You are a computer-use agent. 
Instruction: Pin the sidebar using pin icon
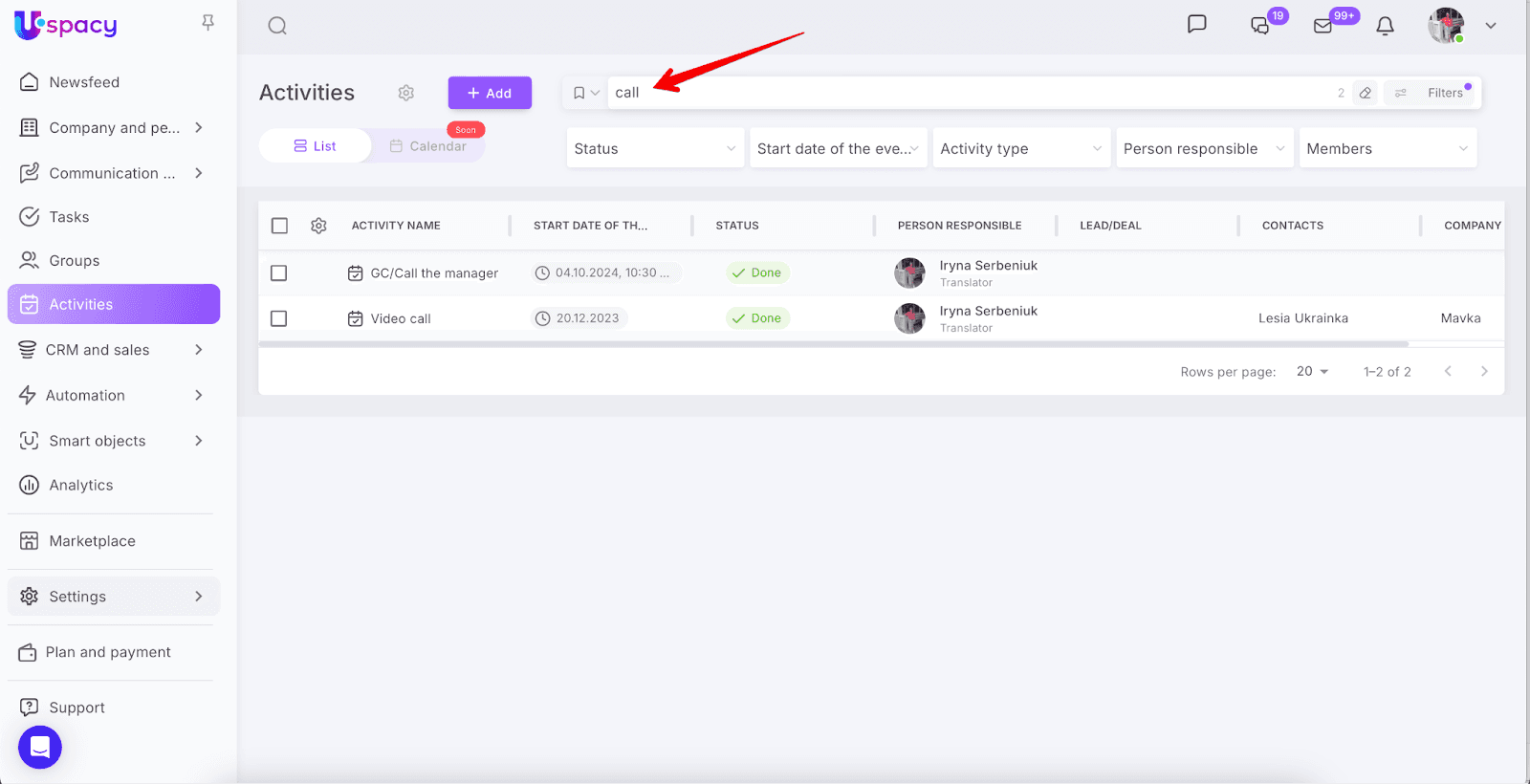click(x=208, y=22)
